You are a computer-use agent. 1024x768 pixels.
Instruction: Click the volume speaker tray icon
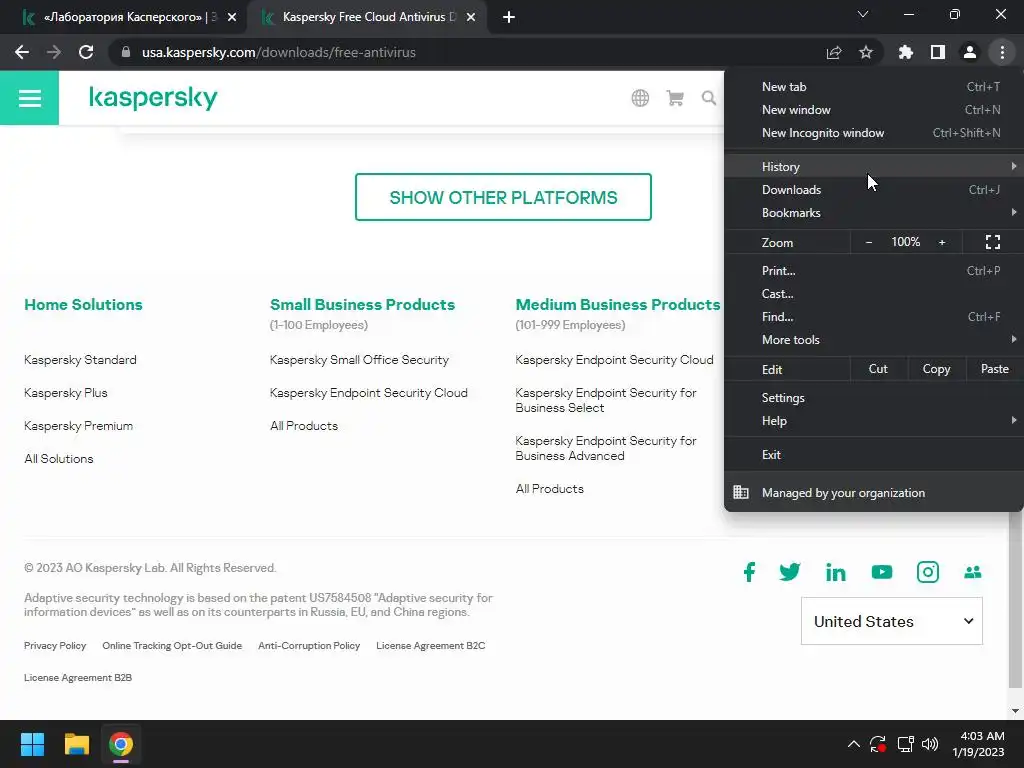point(930,744)
